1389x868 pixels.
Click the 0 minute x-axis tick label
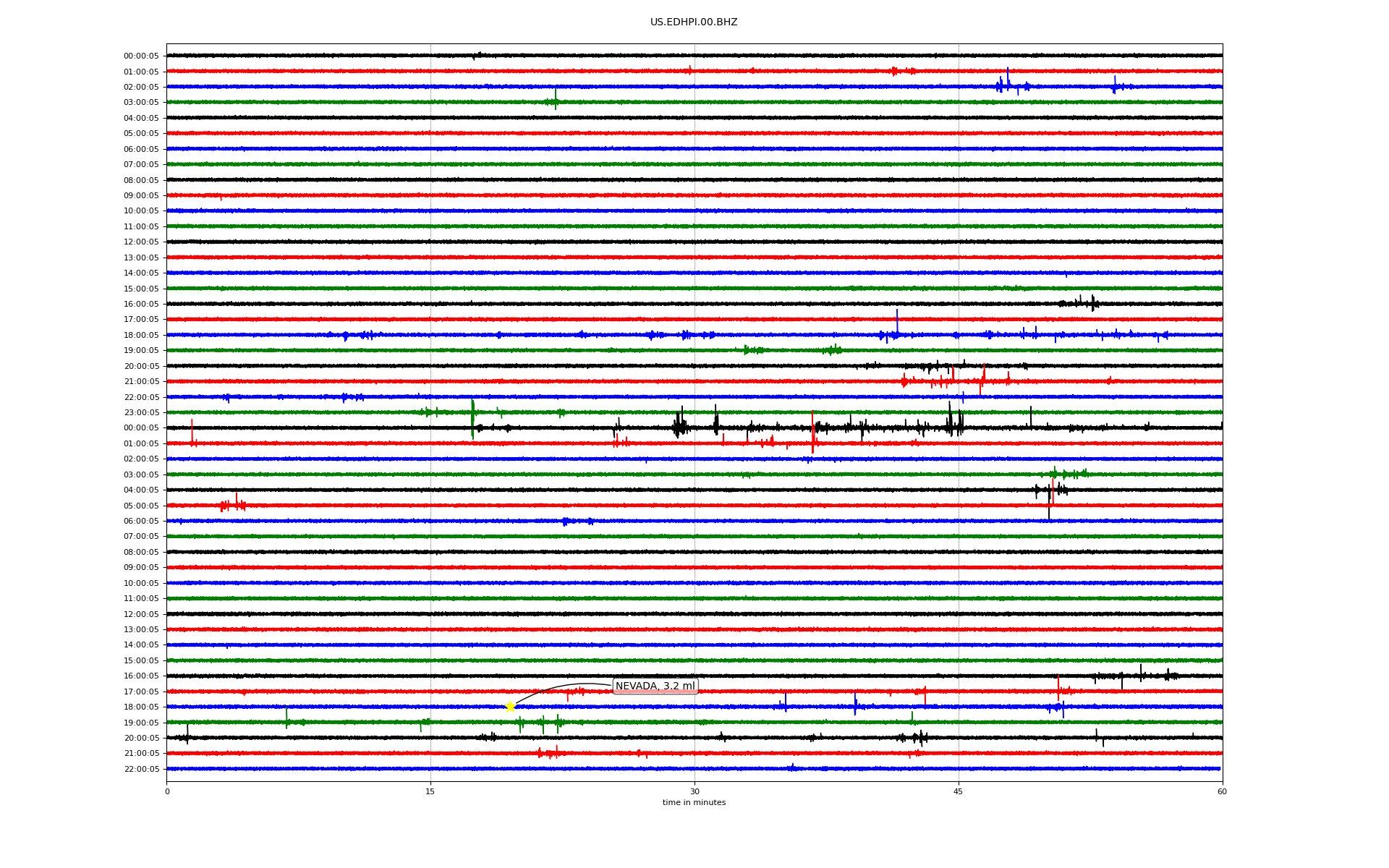(167, 791)
